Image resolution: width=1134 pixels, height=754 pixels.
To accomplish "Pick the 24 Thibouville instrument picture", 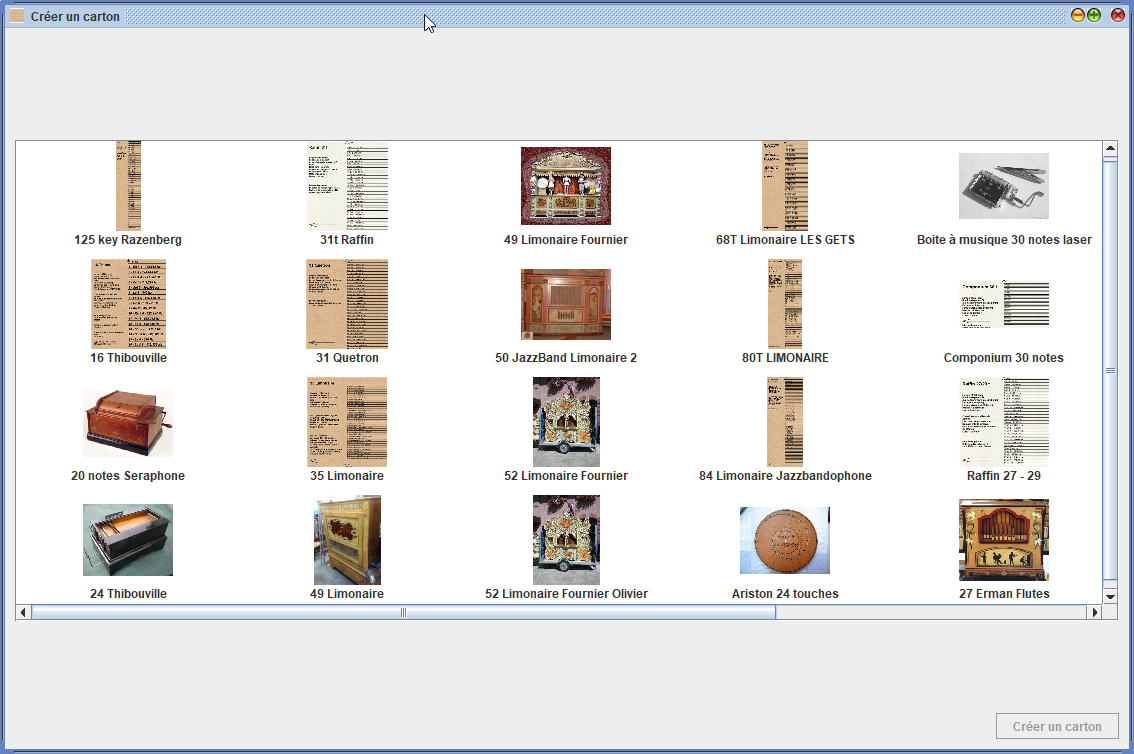I will tap(128, 540).
